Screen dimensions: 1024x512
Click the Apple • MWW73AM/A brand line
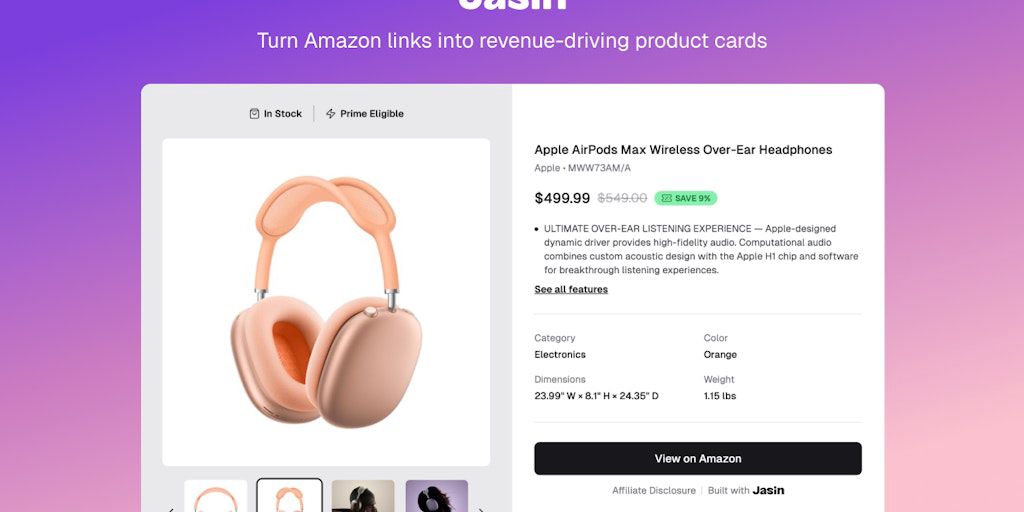[582, 168]
